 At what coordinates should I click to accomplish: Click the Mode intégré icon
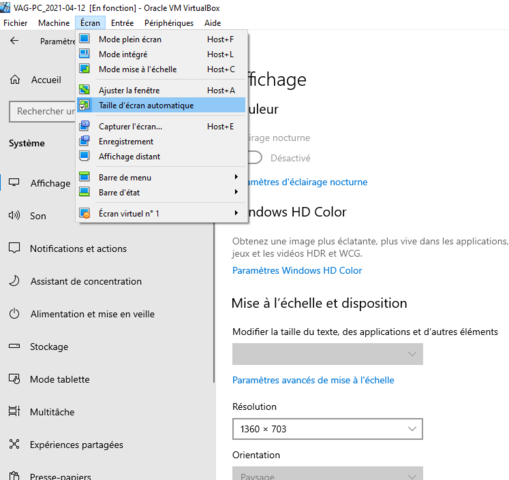tap(84, 54)
